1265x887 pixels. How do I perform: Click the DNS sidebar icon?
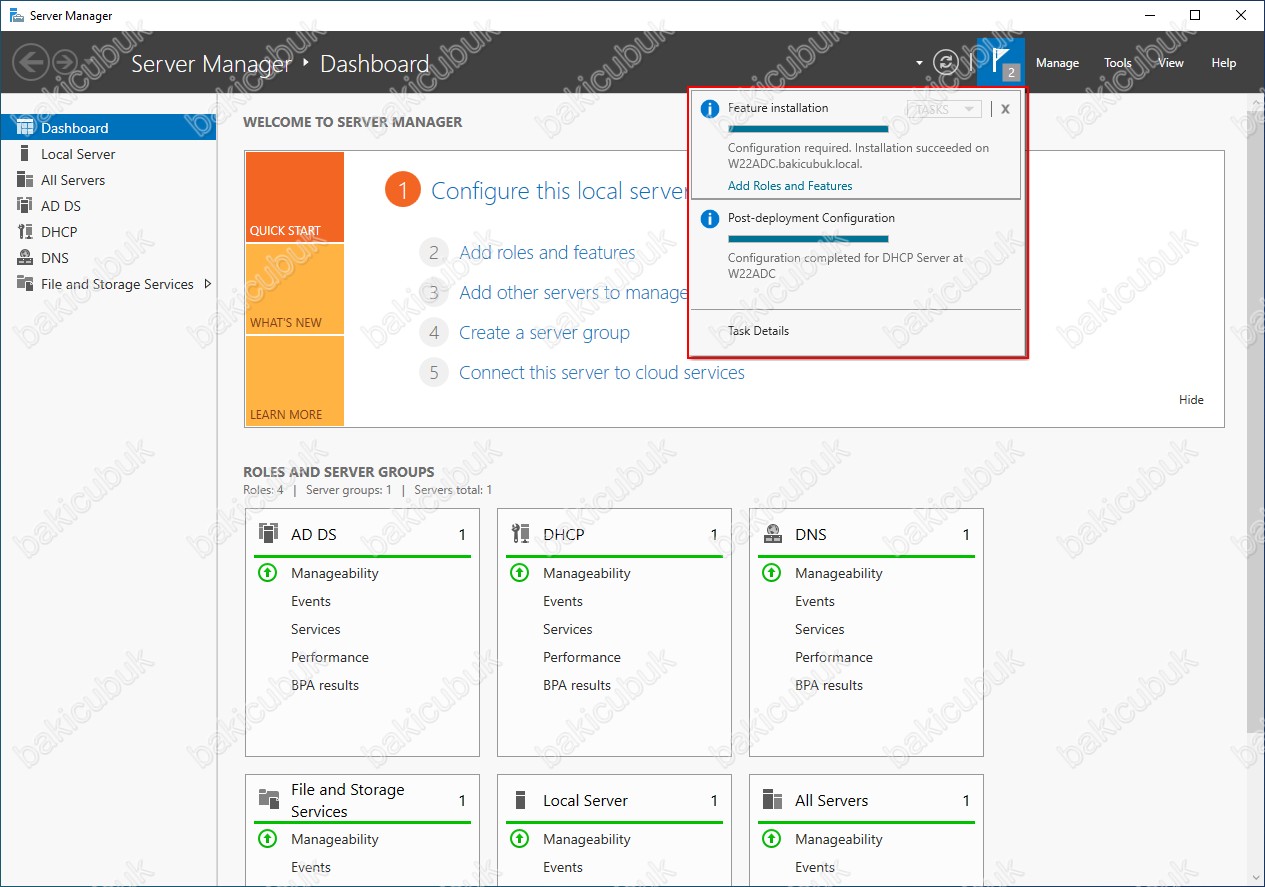coord(25,258)
